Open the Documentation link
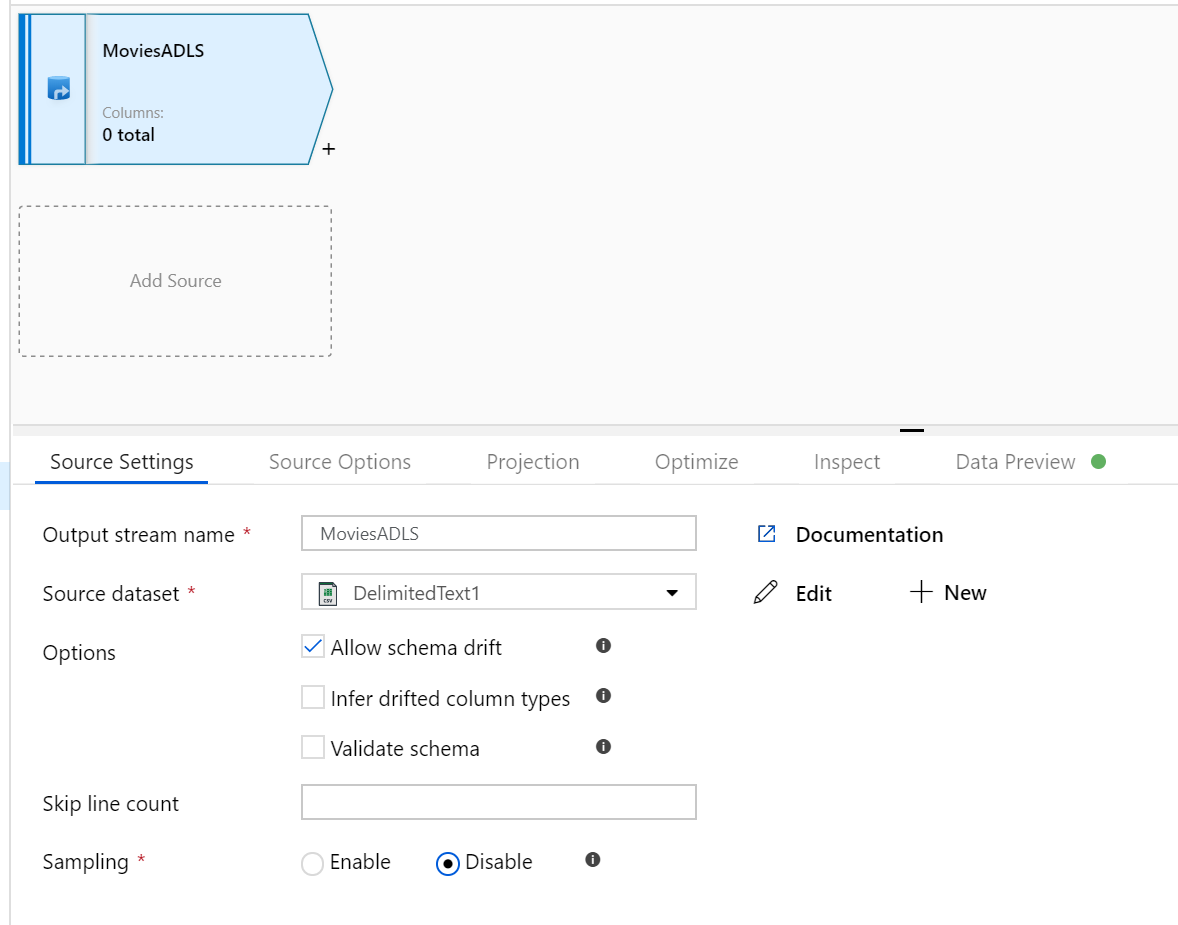The image size is (1178, 925). point(868,534)
